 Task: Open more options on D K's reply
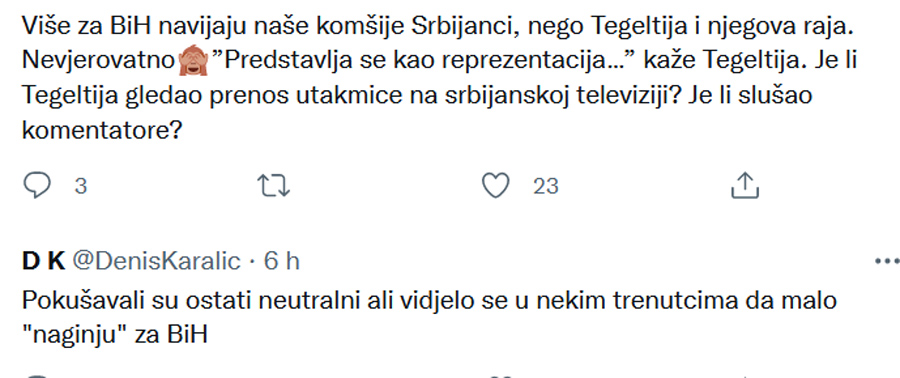pyautogui.click(x=887, y=262)
